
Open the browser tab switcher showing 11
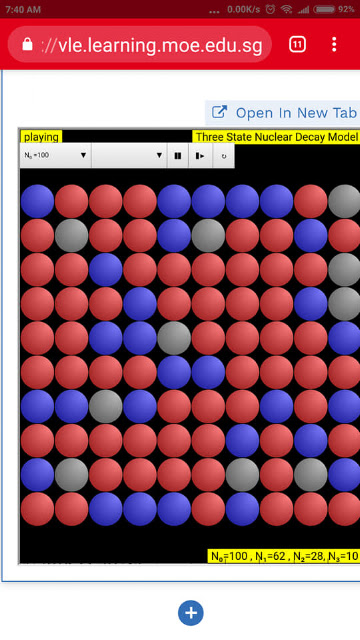point(298,44)
